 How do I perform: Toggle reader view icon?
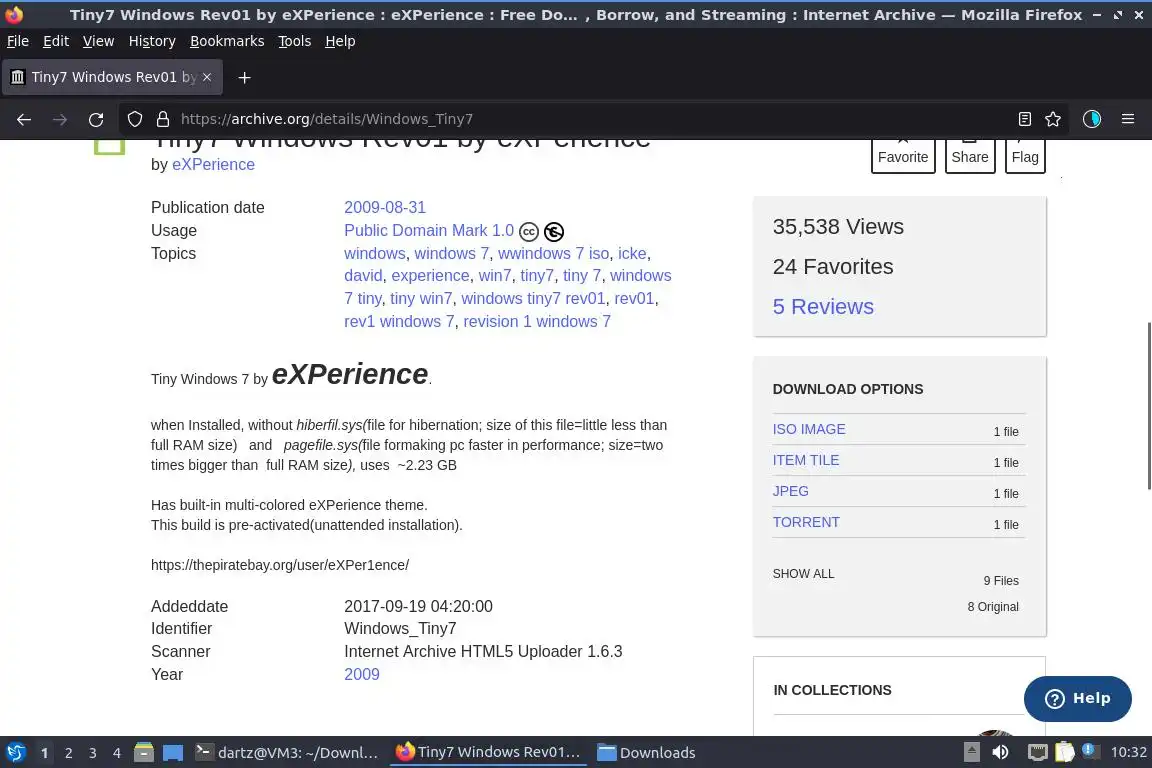tap(1025, 119)
